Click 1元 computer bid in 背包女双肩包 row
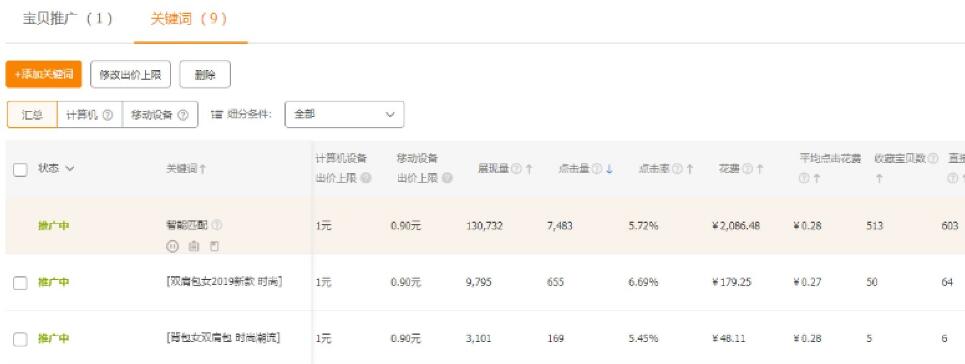The height and width of the screenshot is (364, 965). point(324,339)
